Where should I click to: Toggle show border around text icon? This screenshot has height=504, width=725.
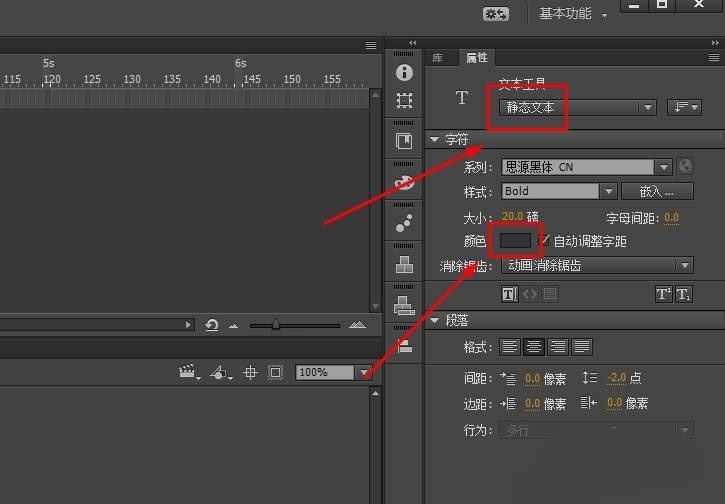[x=550, y=294]
